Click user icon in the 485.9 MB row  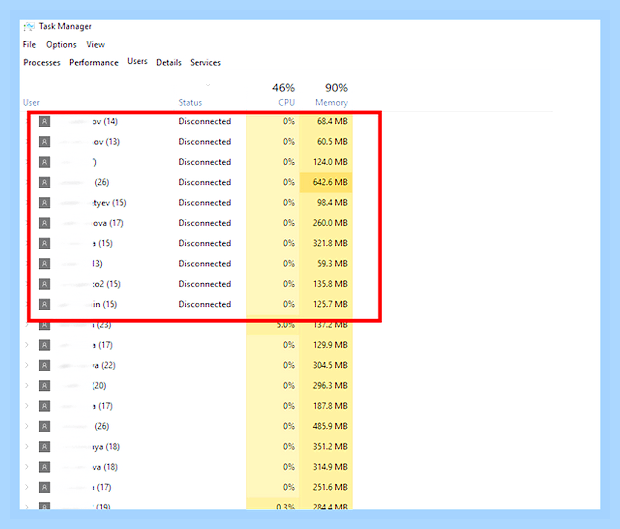coord(45,426)
